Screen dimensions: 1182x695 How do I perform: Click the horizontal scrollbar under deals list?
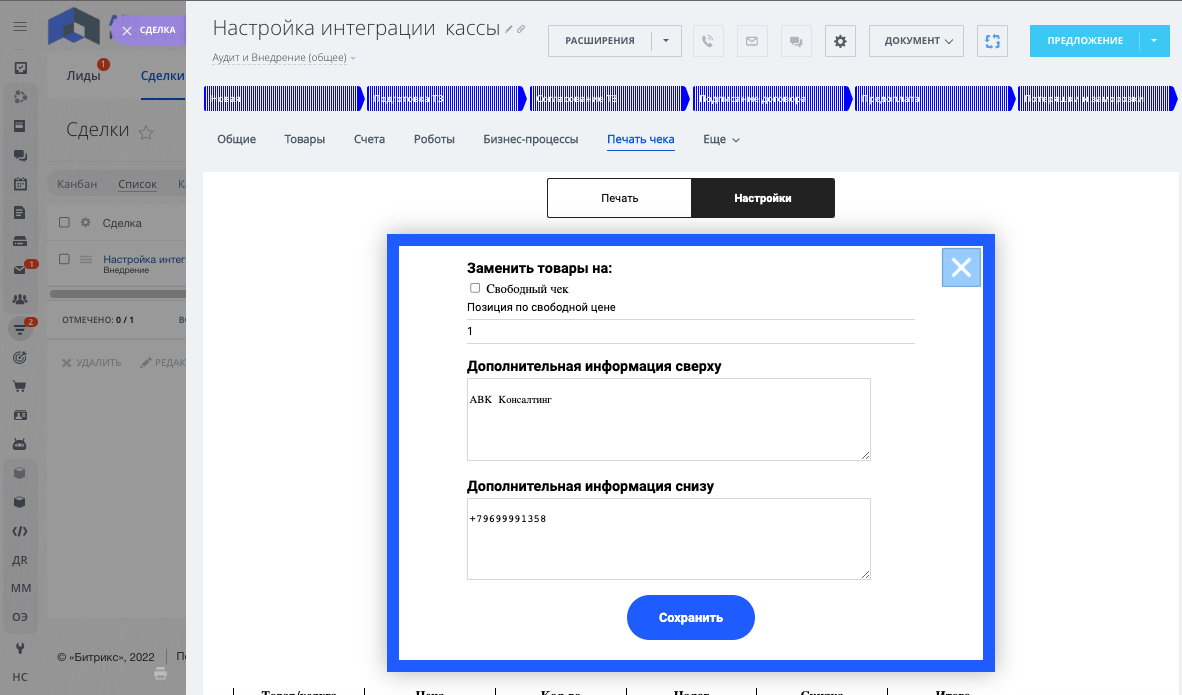coord(118,294)
